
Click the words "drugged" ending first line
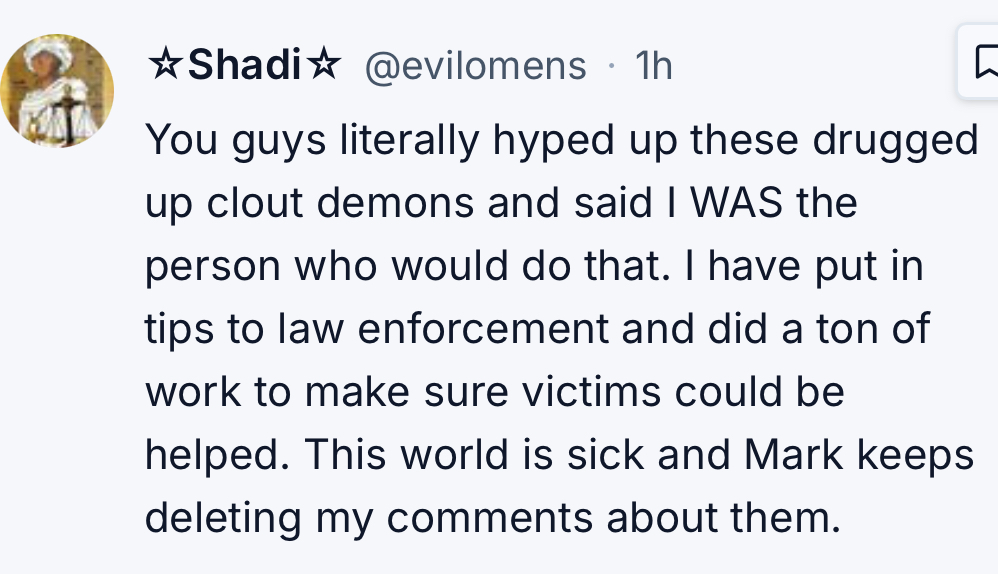point(895,141)
